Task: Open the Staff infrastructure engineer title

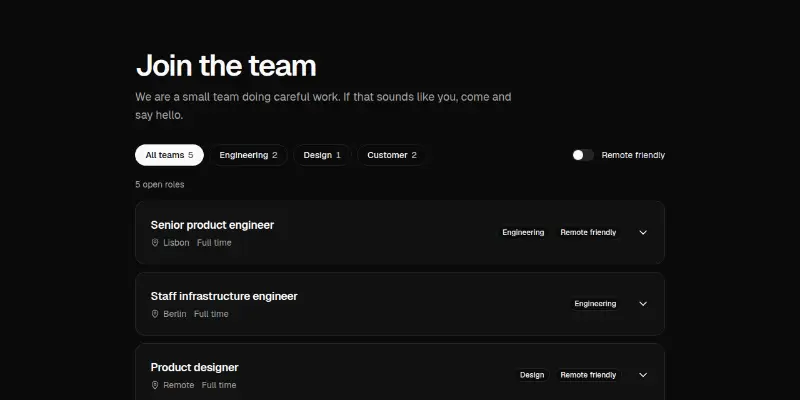Action: [224, 296]
